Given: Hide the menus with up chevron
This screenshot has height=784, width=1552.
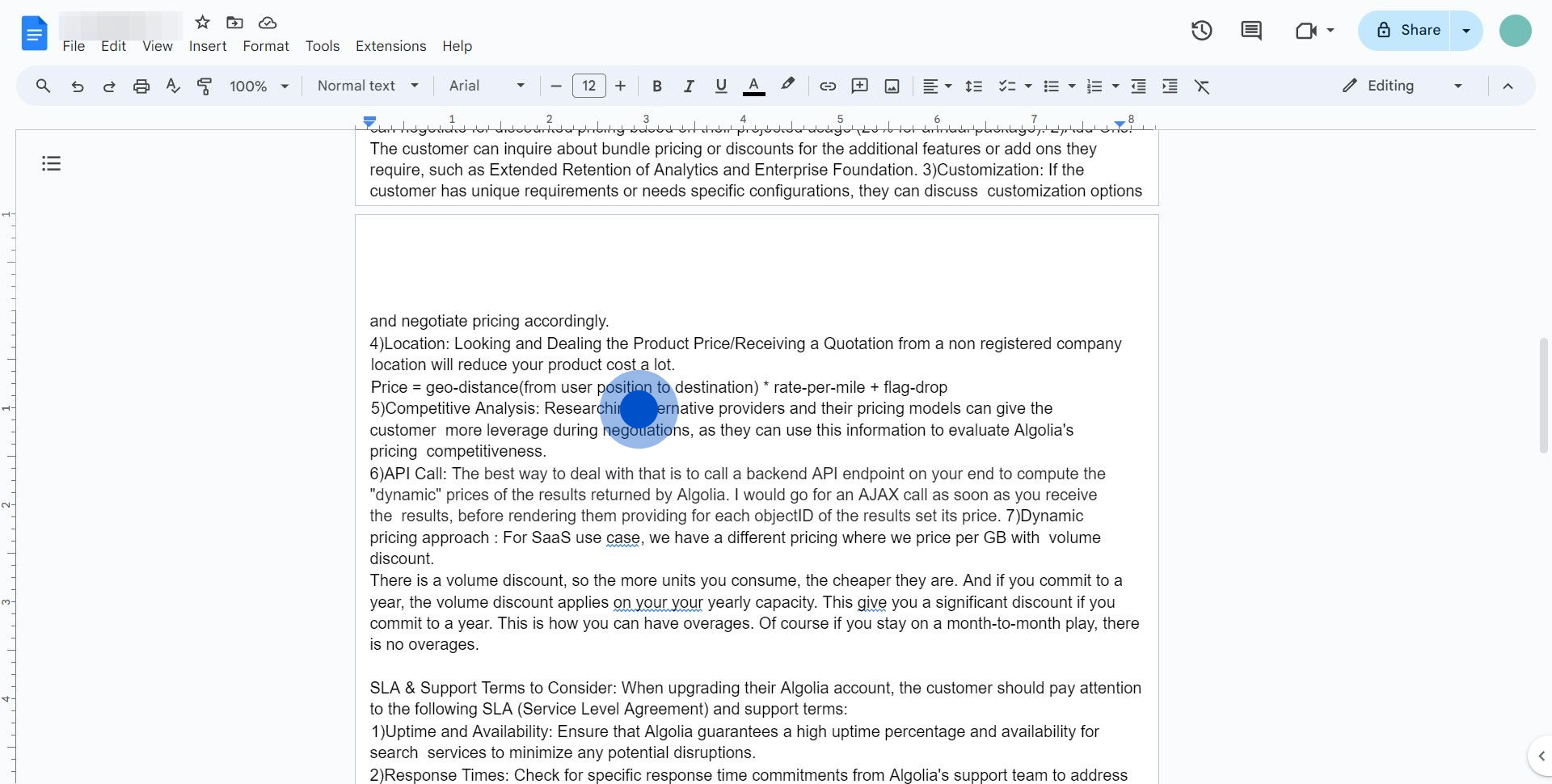Looking at the screenshot, I should pos(1508,86).
